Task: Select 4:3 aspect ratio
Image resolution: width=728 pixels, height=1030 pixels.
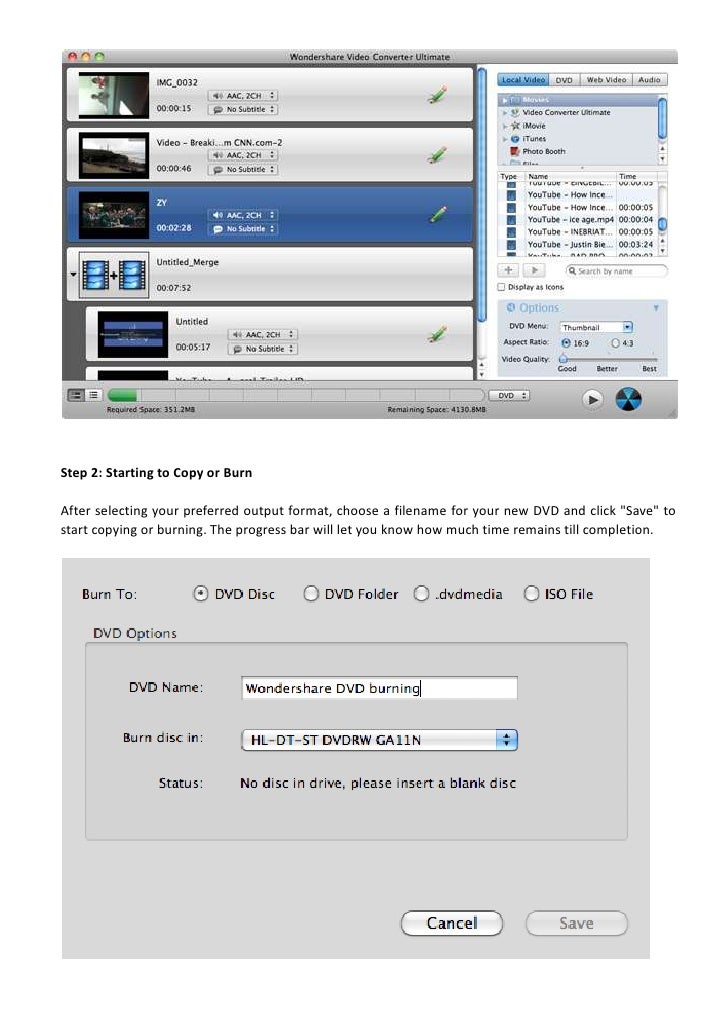Action: (x=615, y=343)
